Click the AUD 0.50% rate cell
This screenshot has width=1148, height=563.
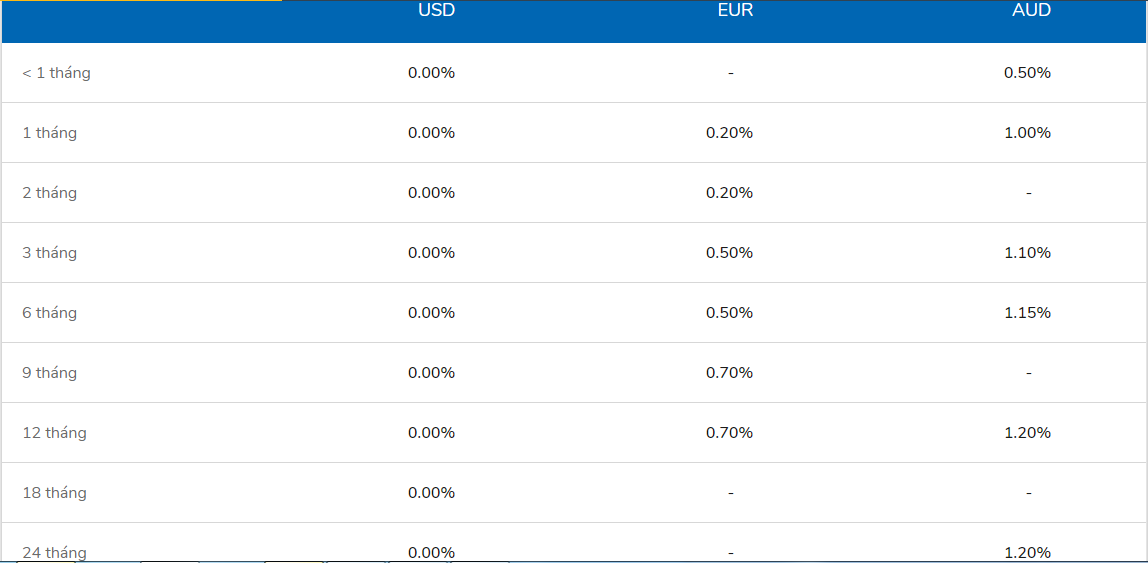point(1028,73)
